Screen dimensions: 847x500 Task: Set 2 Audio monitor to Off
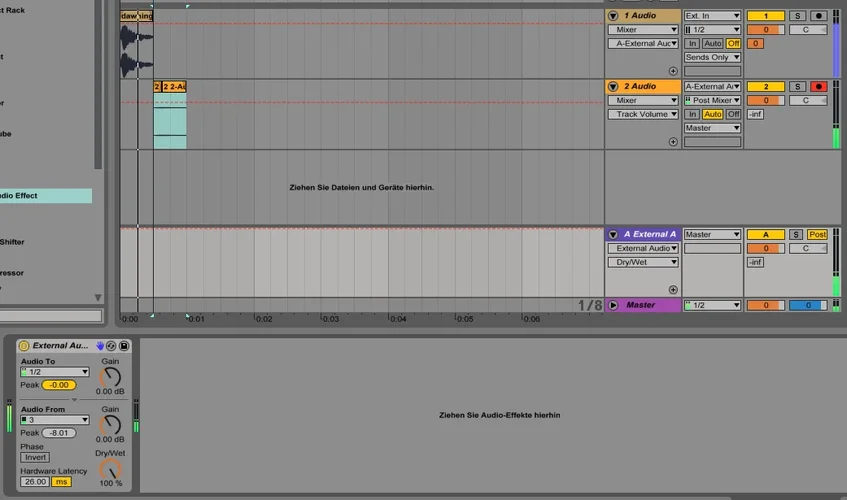click(x=733, y=114)
